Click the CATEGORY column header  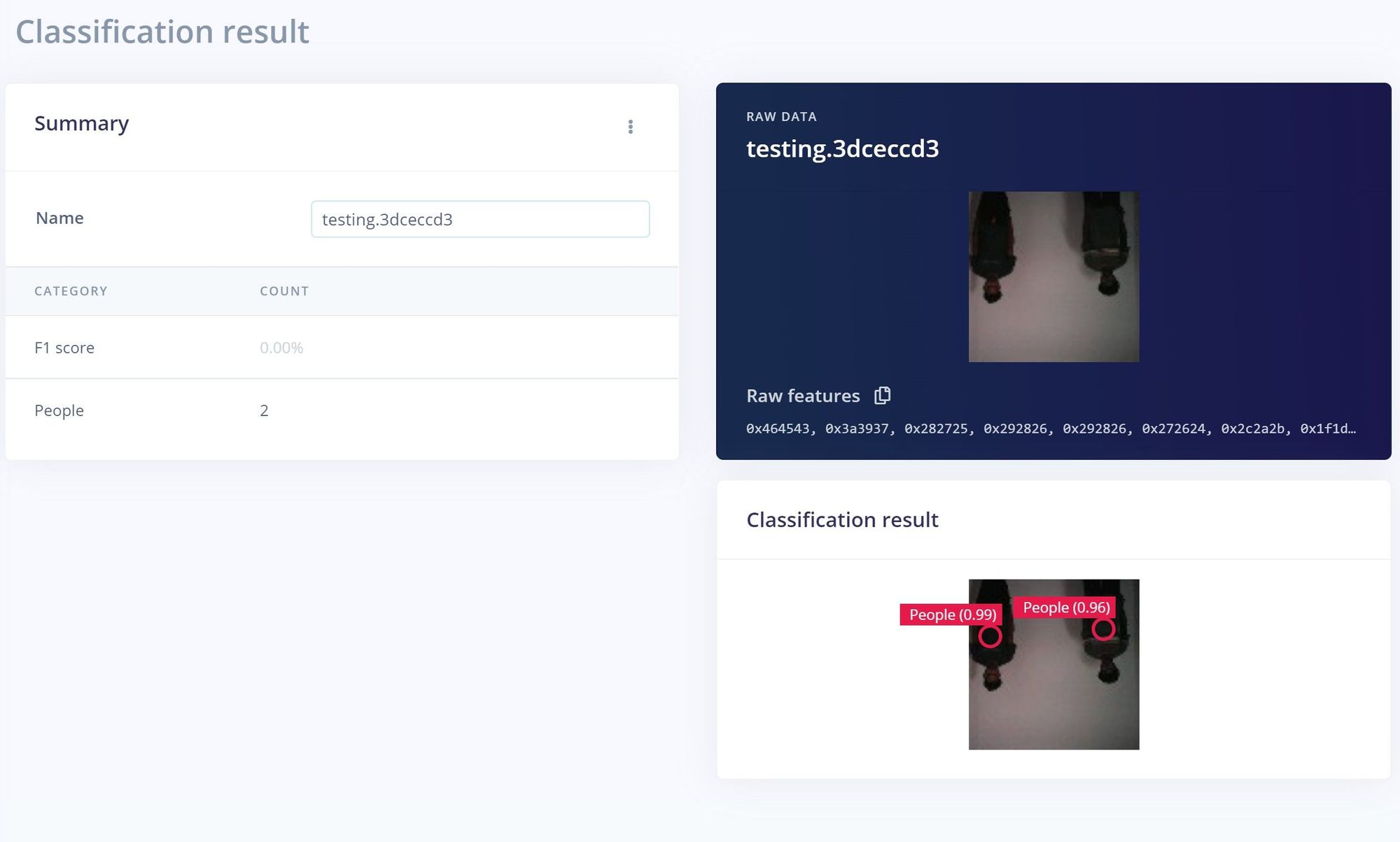[x=71, y=291]
